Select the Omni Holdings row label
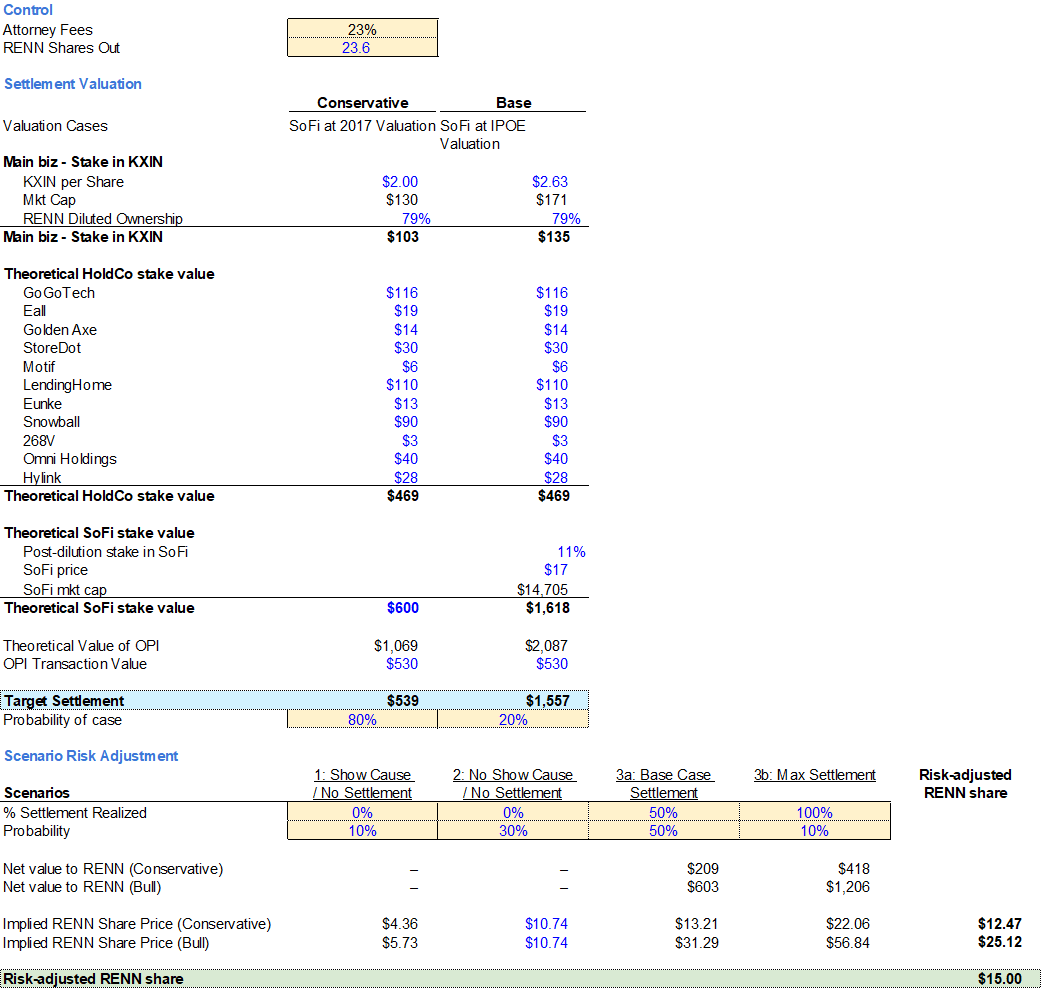The width and height of the screenshot is (1042, 989). 70,459
